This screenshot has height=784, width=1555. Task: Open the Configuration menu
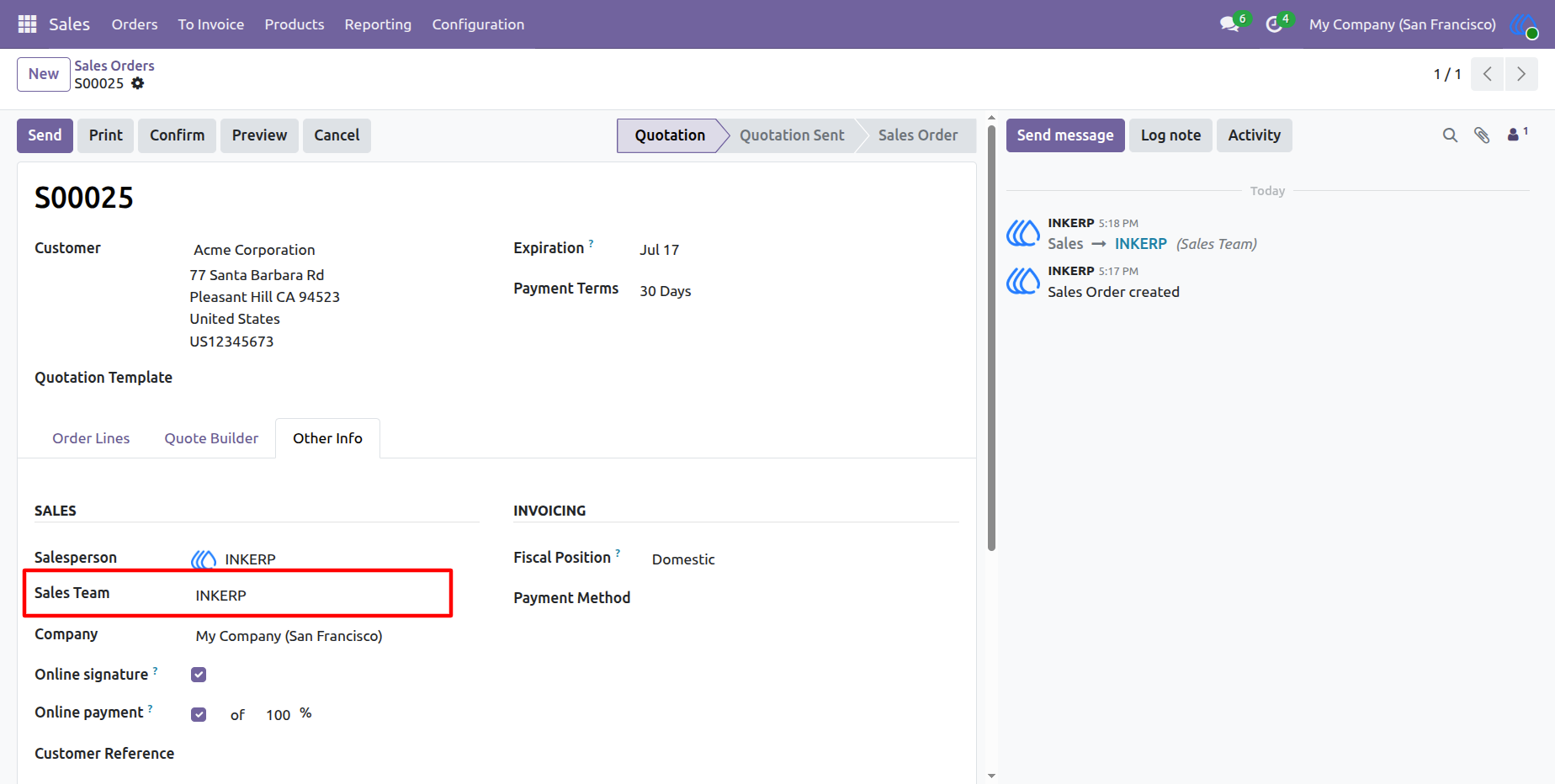point(478,24)
